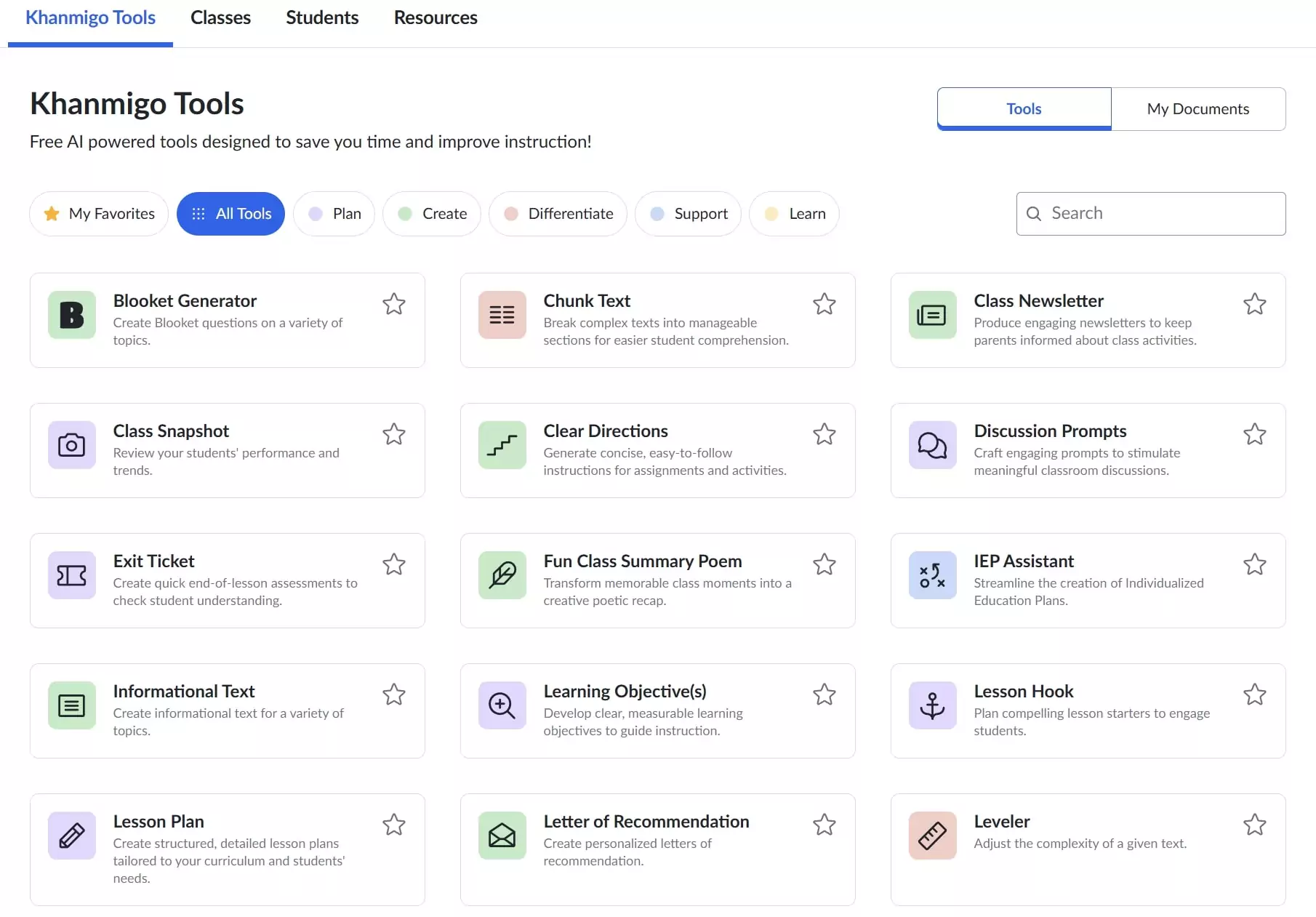
Task: Open the Leveler title link
Action: point(1002,822)
